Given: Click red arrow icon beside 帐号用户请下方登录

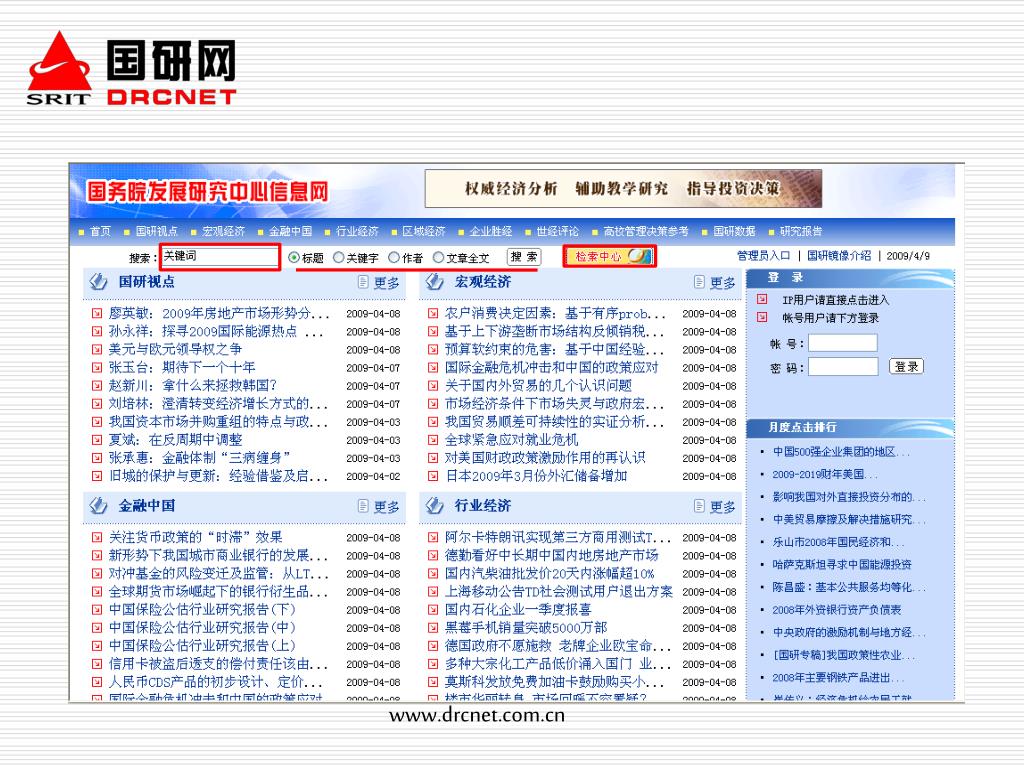Looking at the screenshot, I should [x=761, y=317].
